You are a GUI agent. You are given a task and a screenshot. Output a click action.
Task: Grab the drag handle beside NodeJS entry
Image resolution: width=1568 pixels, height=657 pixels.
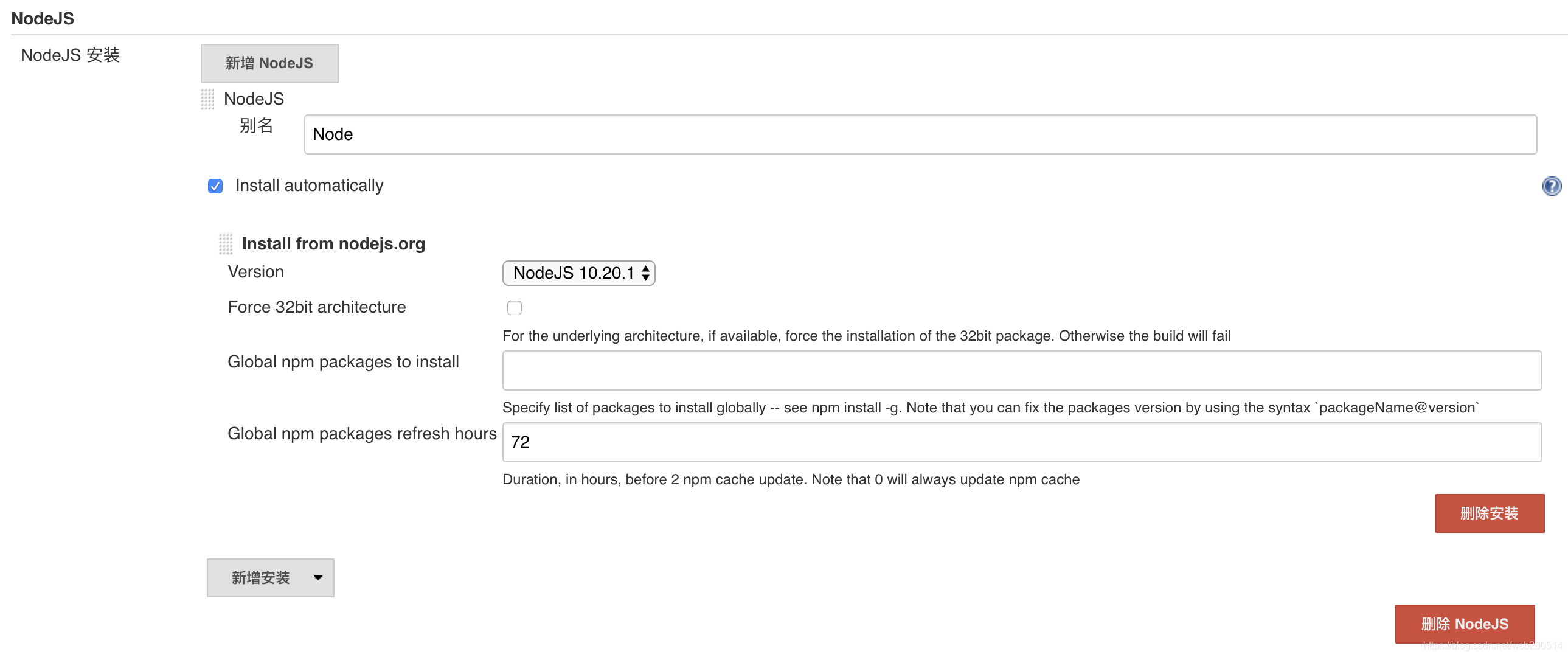207,99
